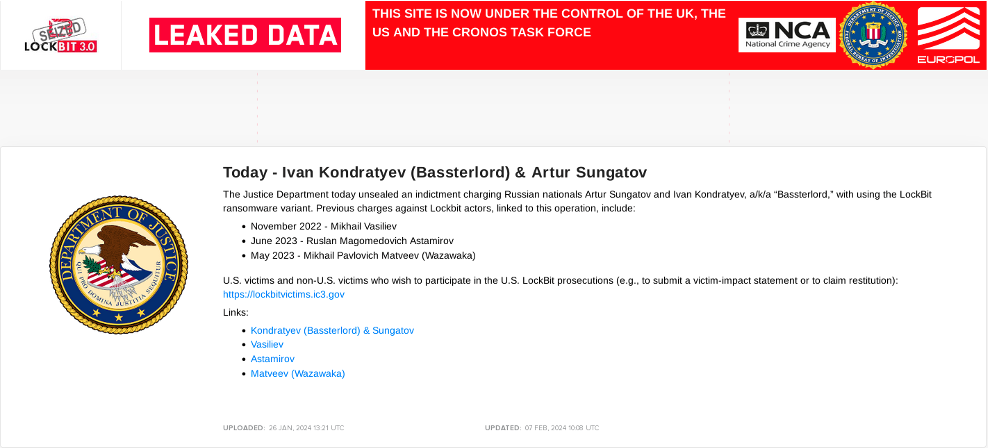Open the Kondratyev (Bassterlord) & Sungatov link
Image resolution: width=988 pixels, height=448 pixels.
pyautogui.click(x=332, y=330)
